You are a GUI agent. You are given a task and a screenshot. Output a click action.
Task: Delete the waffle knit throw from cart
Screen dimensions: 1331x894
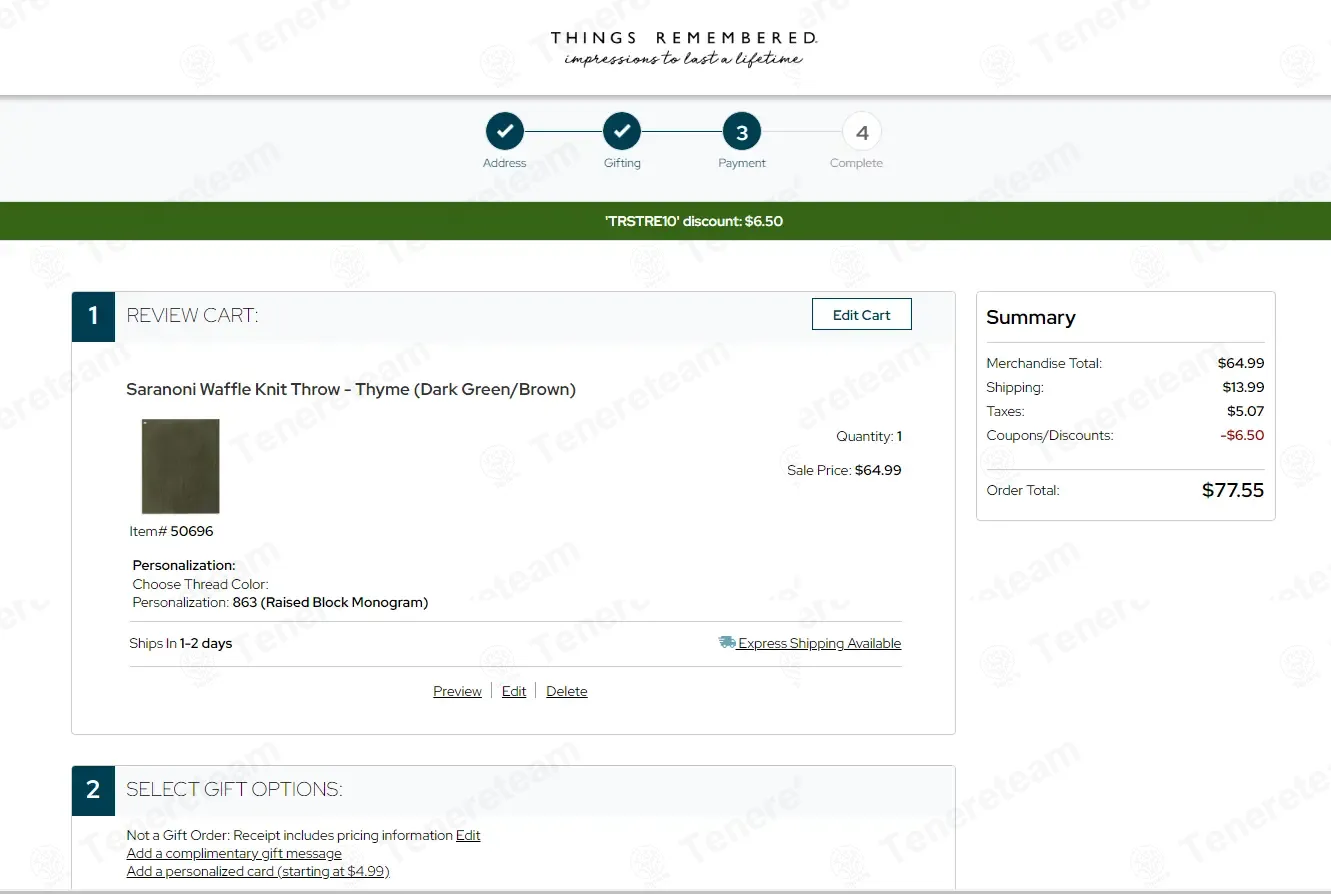[x=567, y=691]
